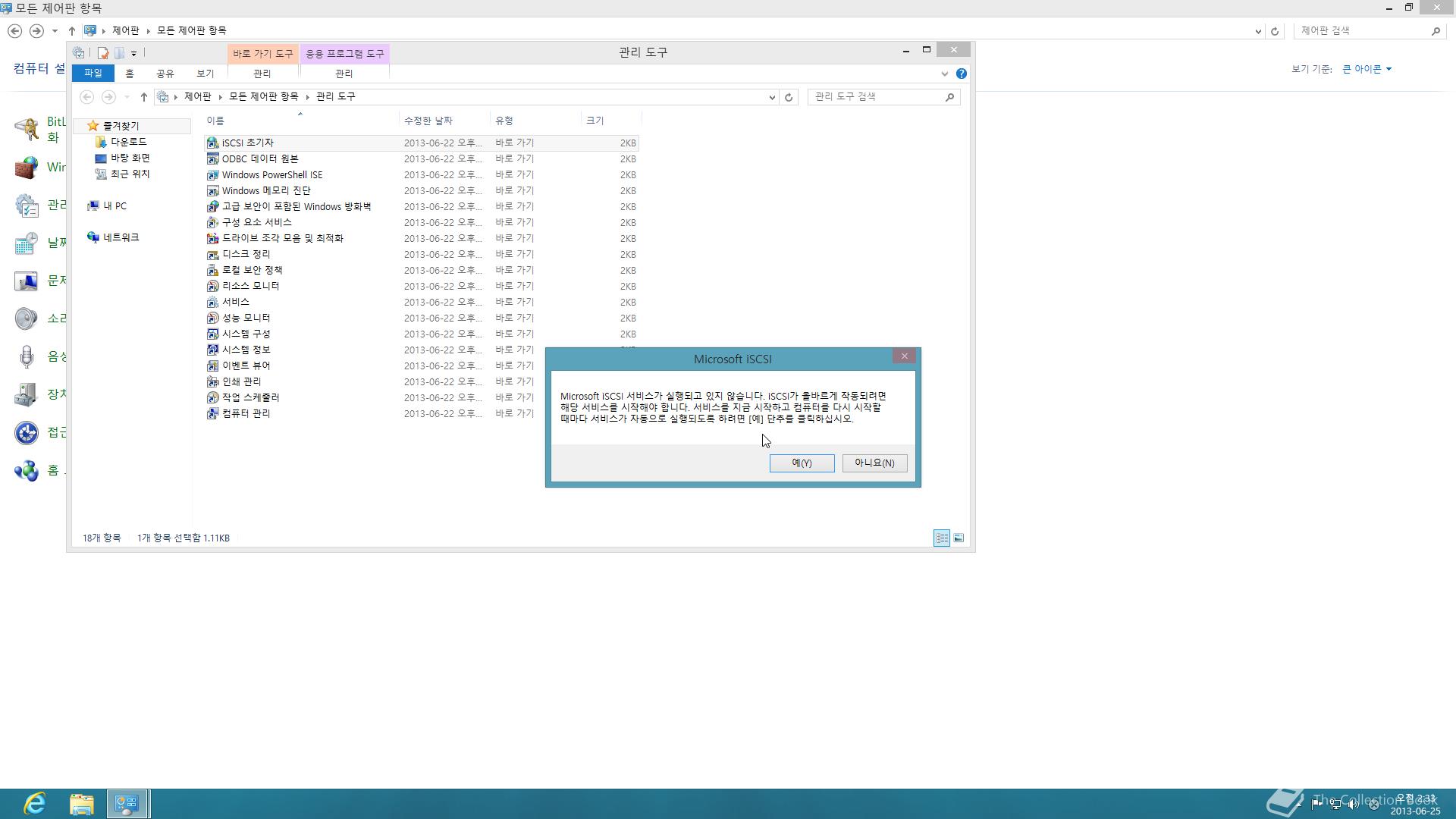This screenshot has height=819, width=1456.
Task: Click the 관리 도구 검색 search box
Action: coord(883,97)
